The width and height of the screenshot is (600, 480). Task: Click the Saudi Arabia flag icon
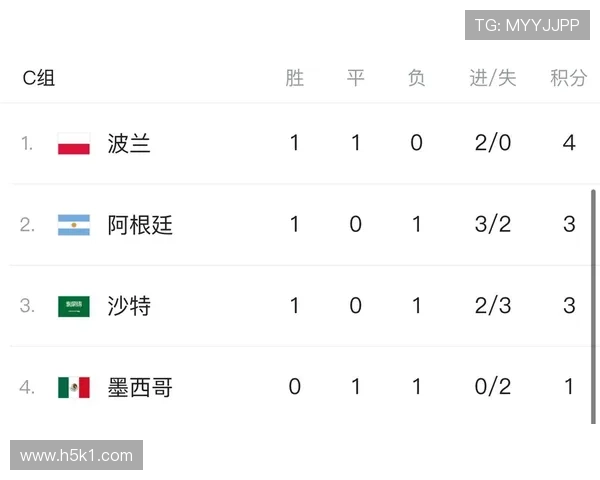[74, 306]
